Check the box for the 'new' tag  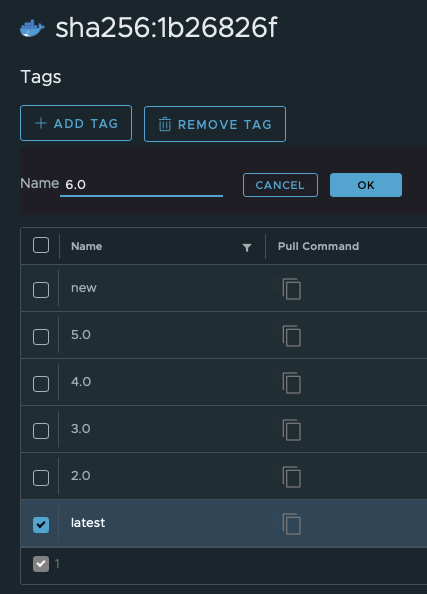point(41,290)
